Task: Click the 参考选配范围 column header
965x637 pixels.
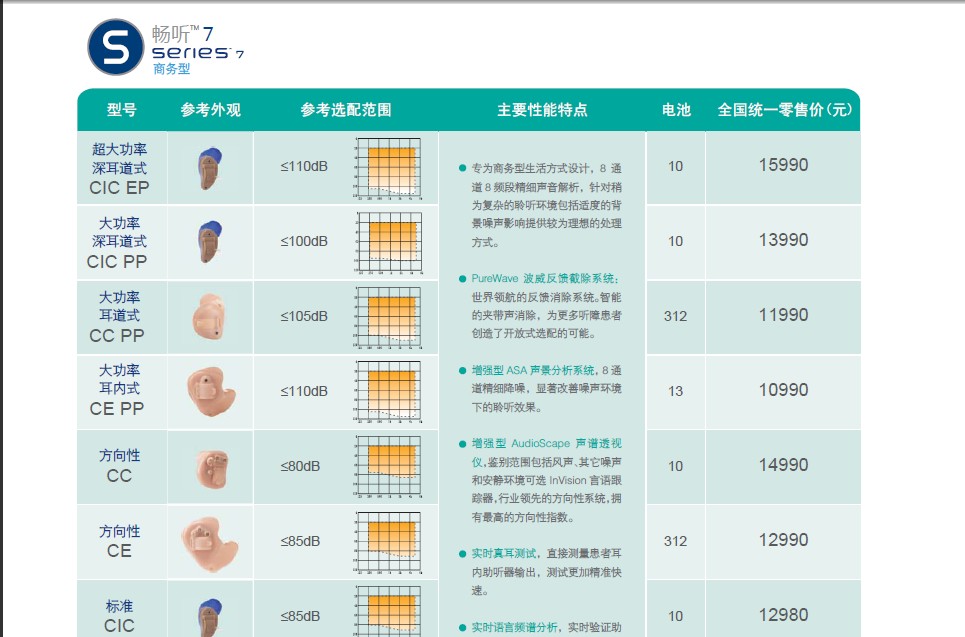Action: (x=346, y=110)
